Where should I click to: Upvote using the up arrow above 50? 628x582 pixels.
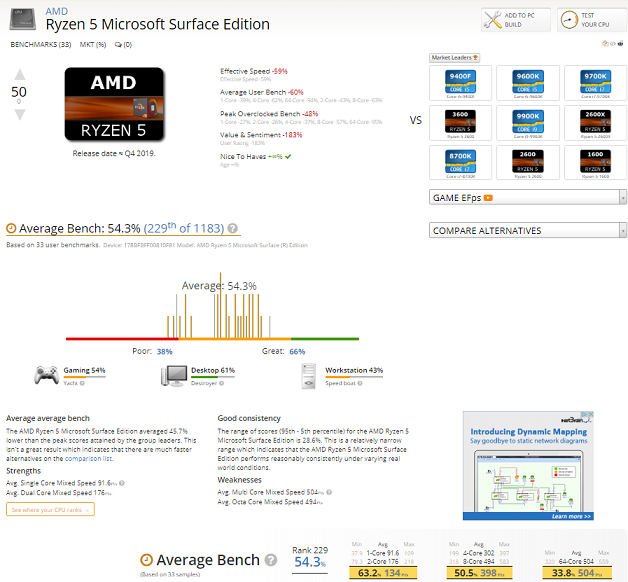20,75
